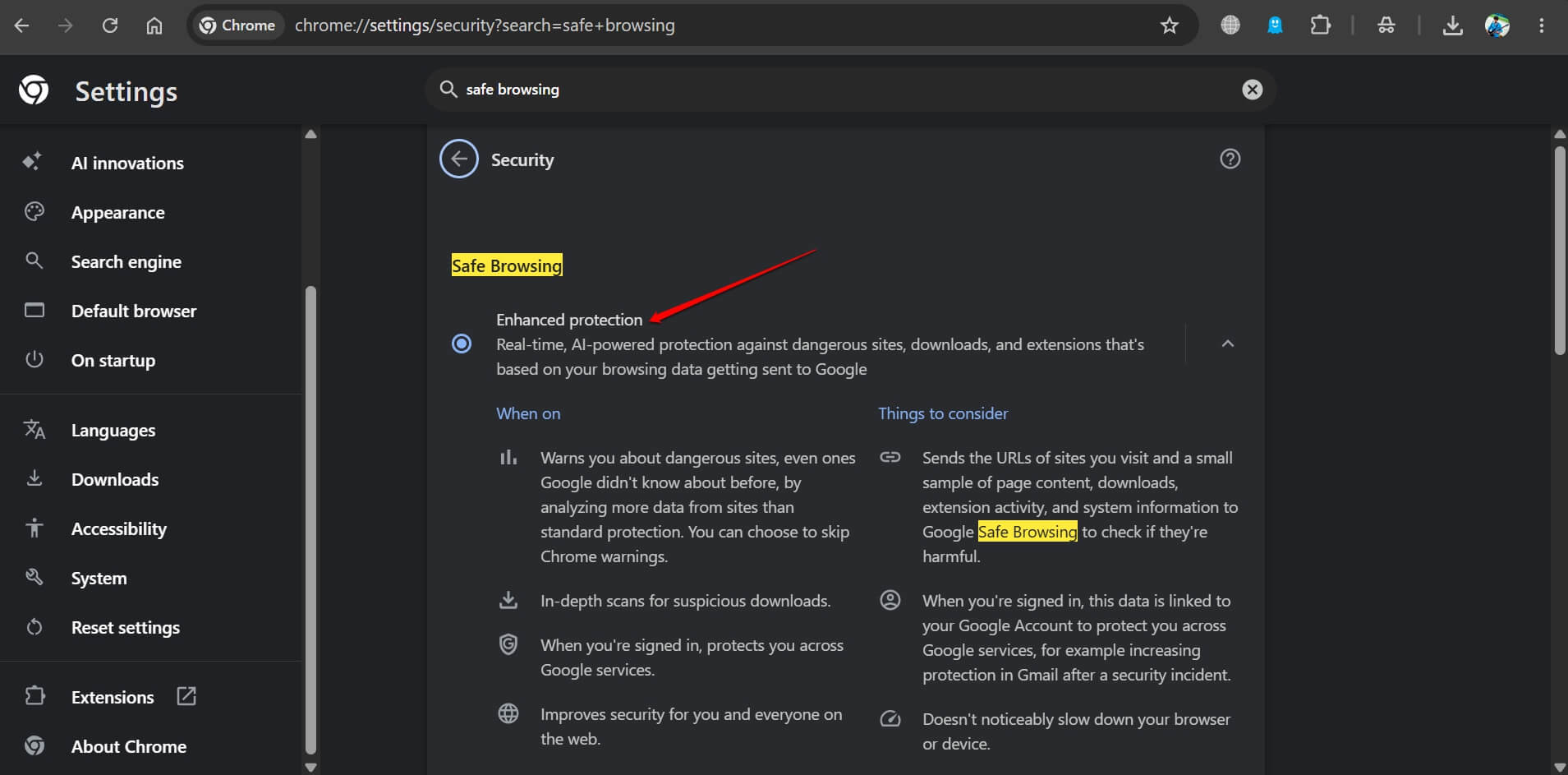
Task: Open Accessibility settings
Action: (x=118, y=528)
